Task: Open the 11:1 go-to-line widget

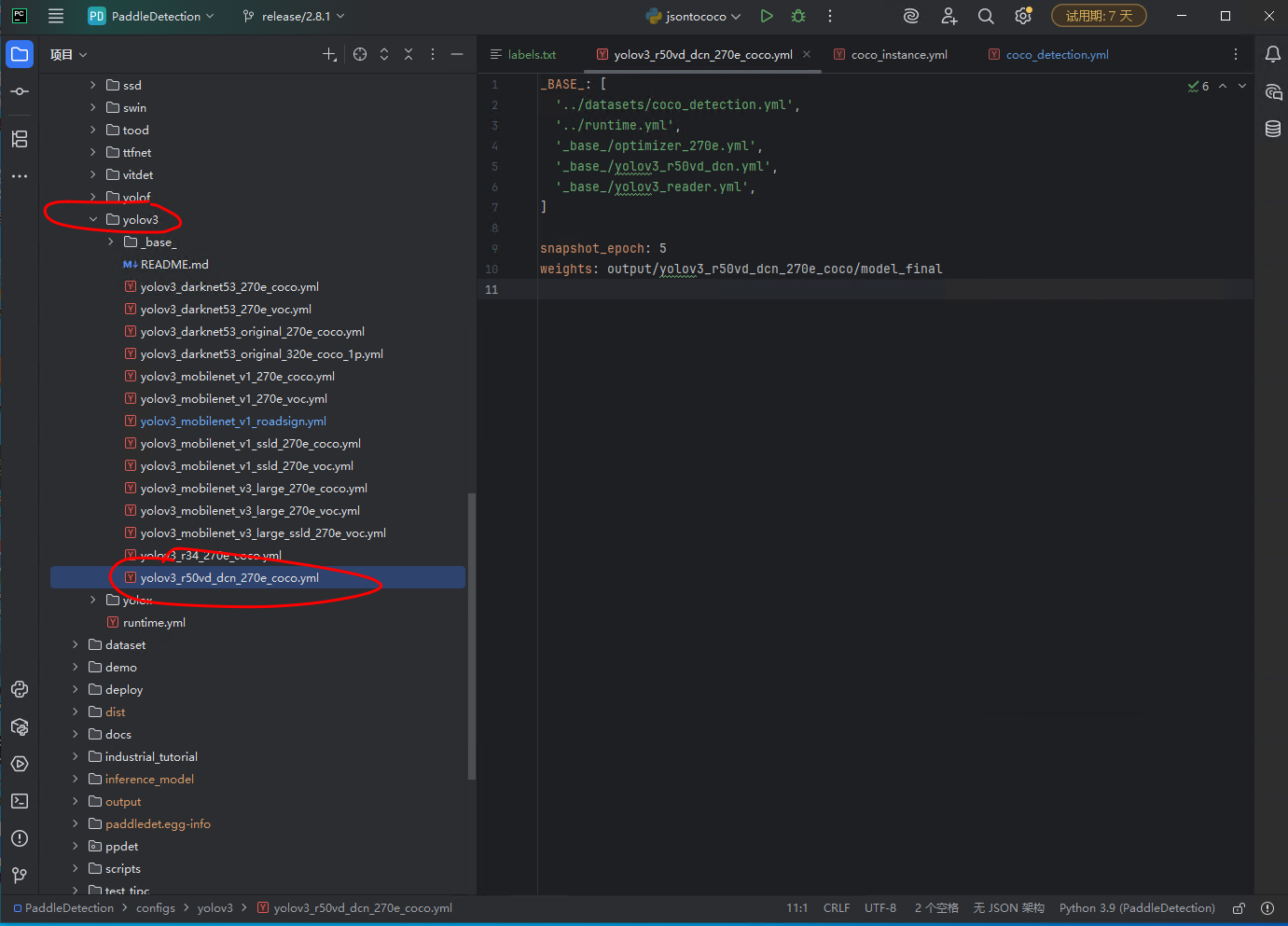Action: click(x=796, y=908)
